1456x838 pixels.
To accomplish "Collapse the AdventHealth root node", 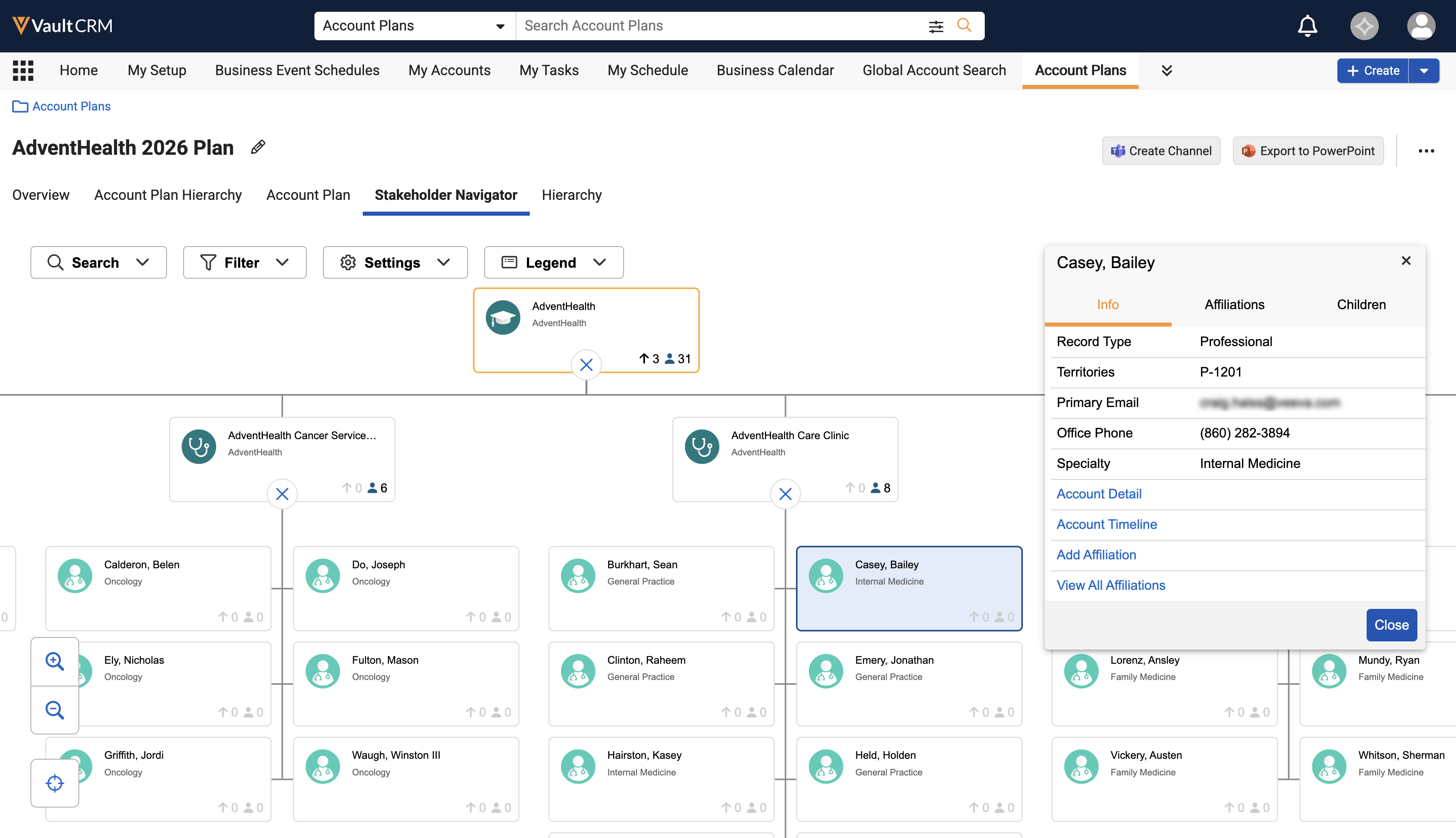I will pos(586,365).
